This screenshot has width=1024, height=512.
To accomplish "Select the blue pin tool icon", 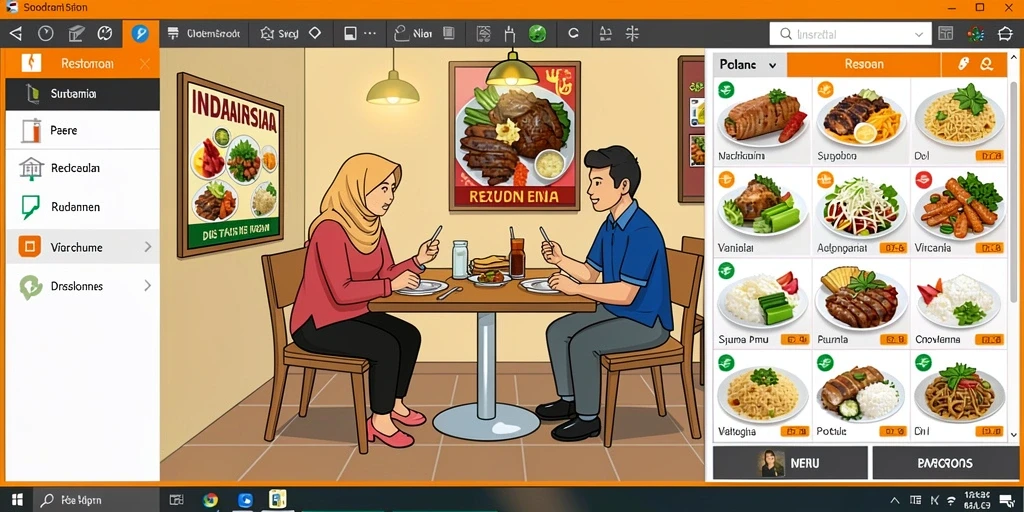I will coord(140,33).
